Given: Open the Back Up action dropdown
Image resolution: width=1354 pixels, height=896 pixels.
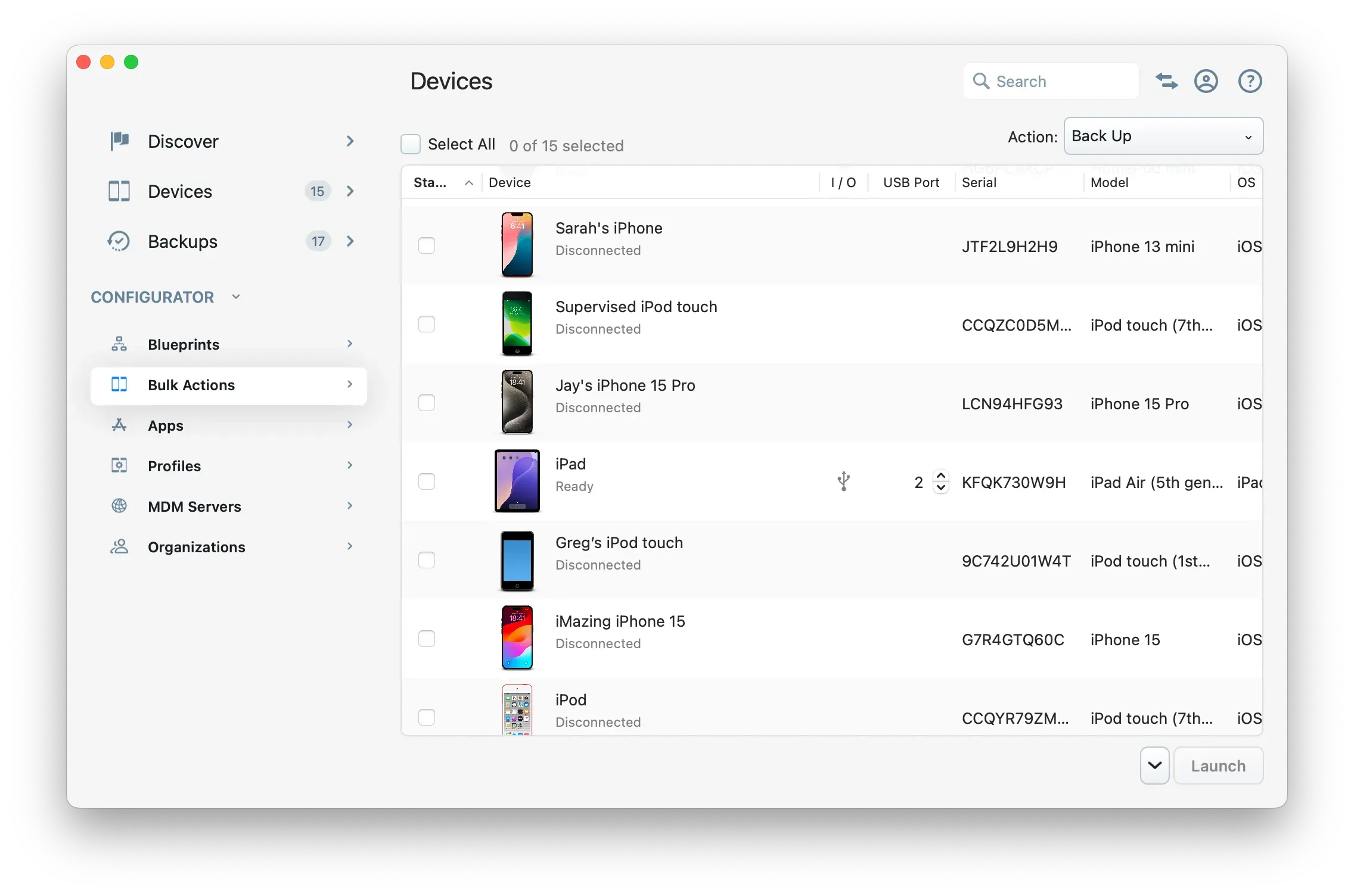Looking at the screenshot, I should coord(1162,136).
